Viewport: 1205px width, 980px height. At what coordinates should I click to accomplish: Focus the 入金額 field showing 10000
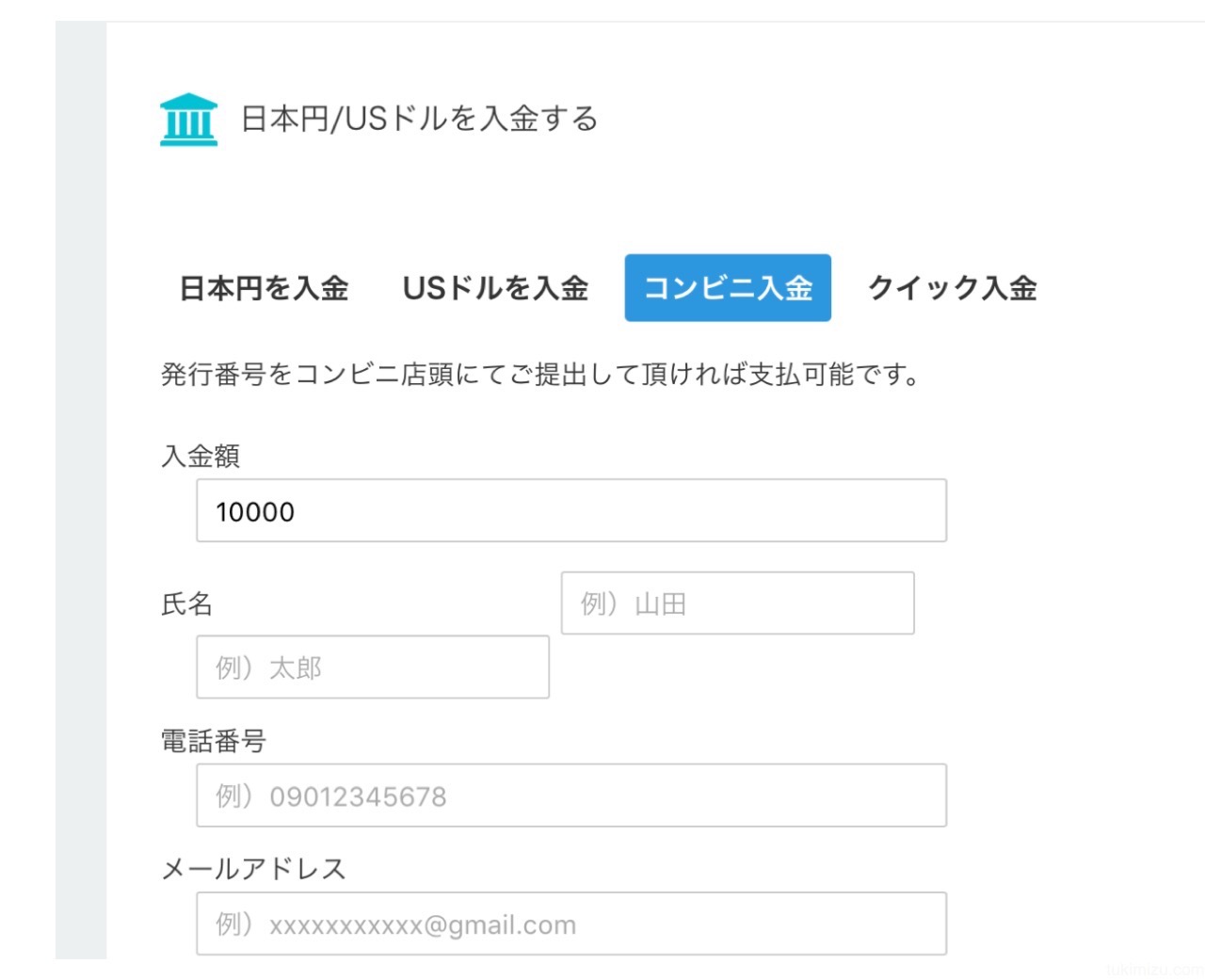pyautogui.click(x=571, y=510)
